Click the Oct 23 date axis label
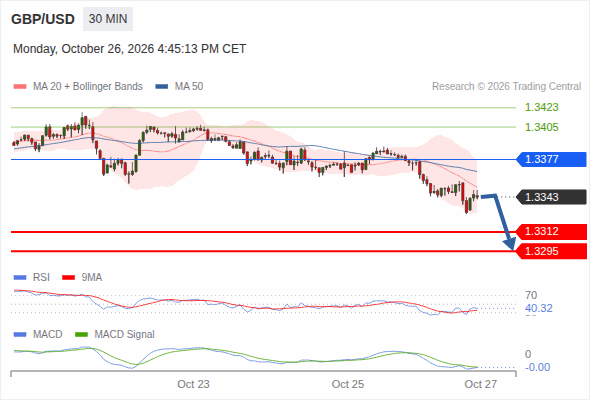The height and width of the screenshot is (400, 590). pyautogui.click(x=193, y=384)
